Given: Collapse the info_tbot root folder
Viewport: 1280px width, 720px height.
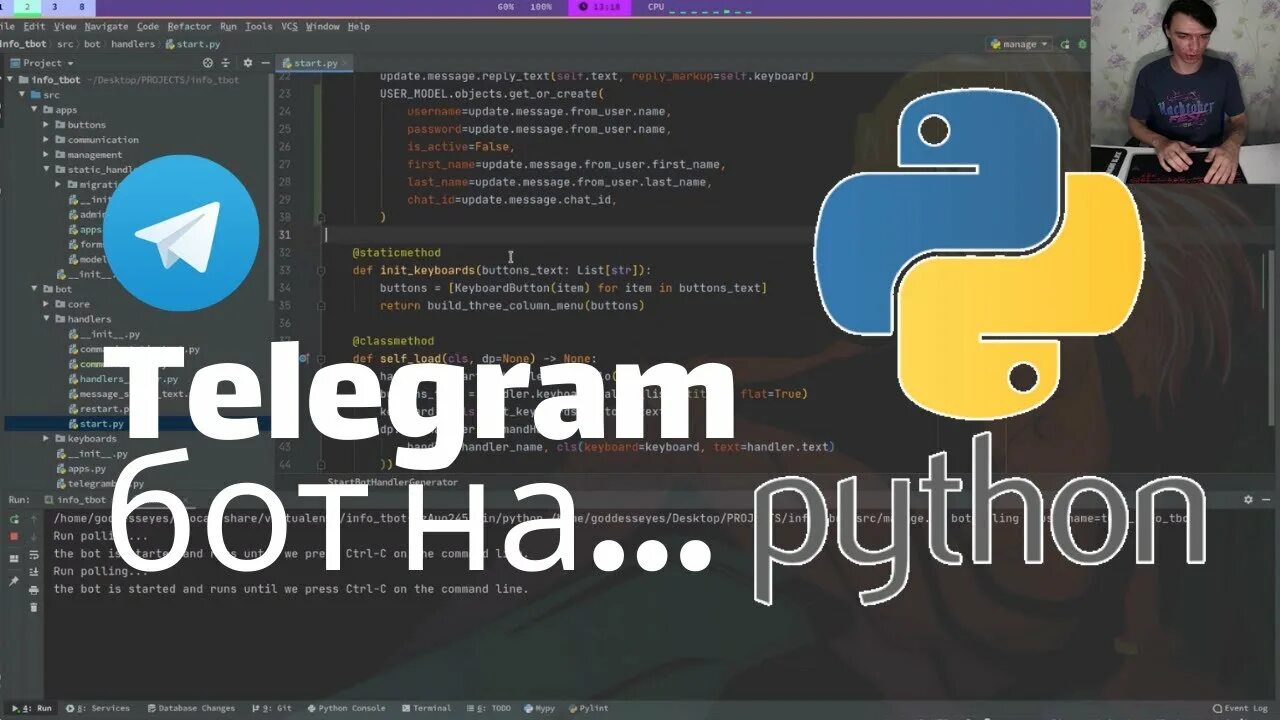Looking at the screenshot, I should 10,80.
